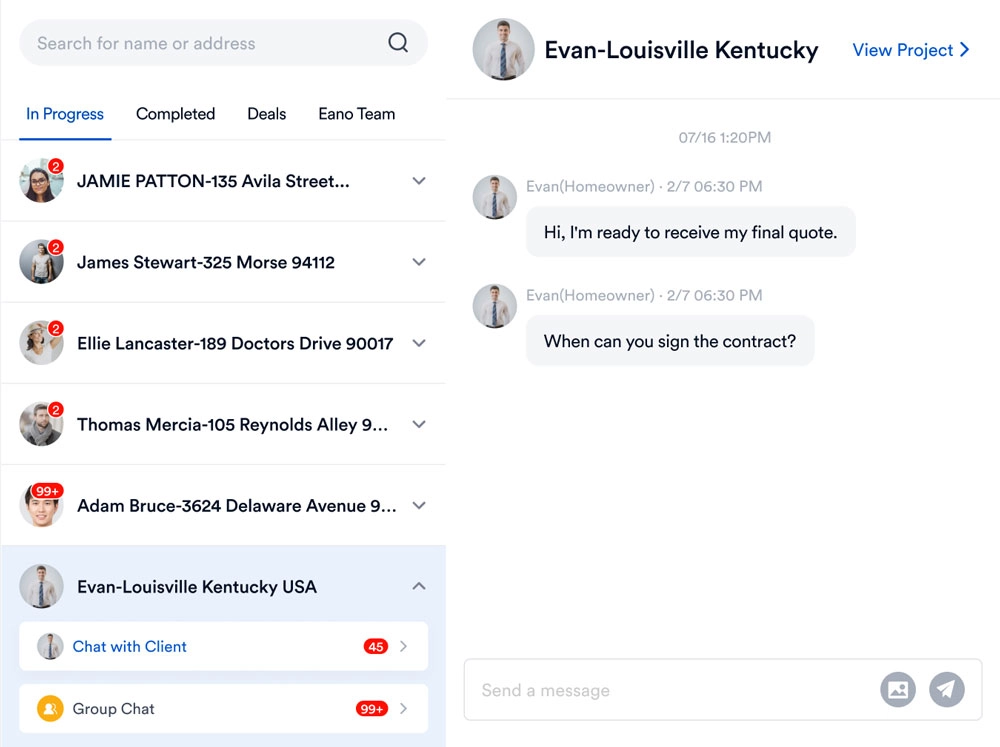This screenshot has width=1000, height=747.
Task: Open the View Project link
Action: pyautogui.click(x=910, y=50)
